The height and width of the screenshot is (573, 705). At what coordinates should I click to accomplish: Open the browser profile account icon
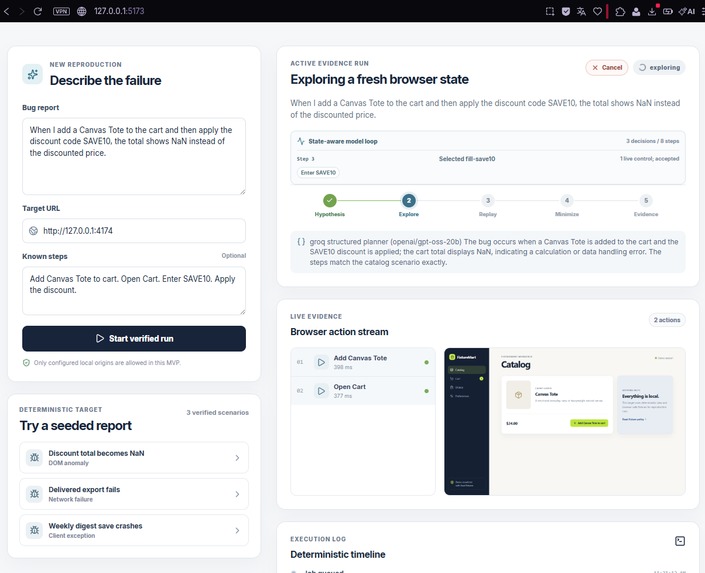(636, 11)
